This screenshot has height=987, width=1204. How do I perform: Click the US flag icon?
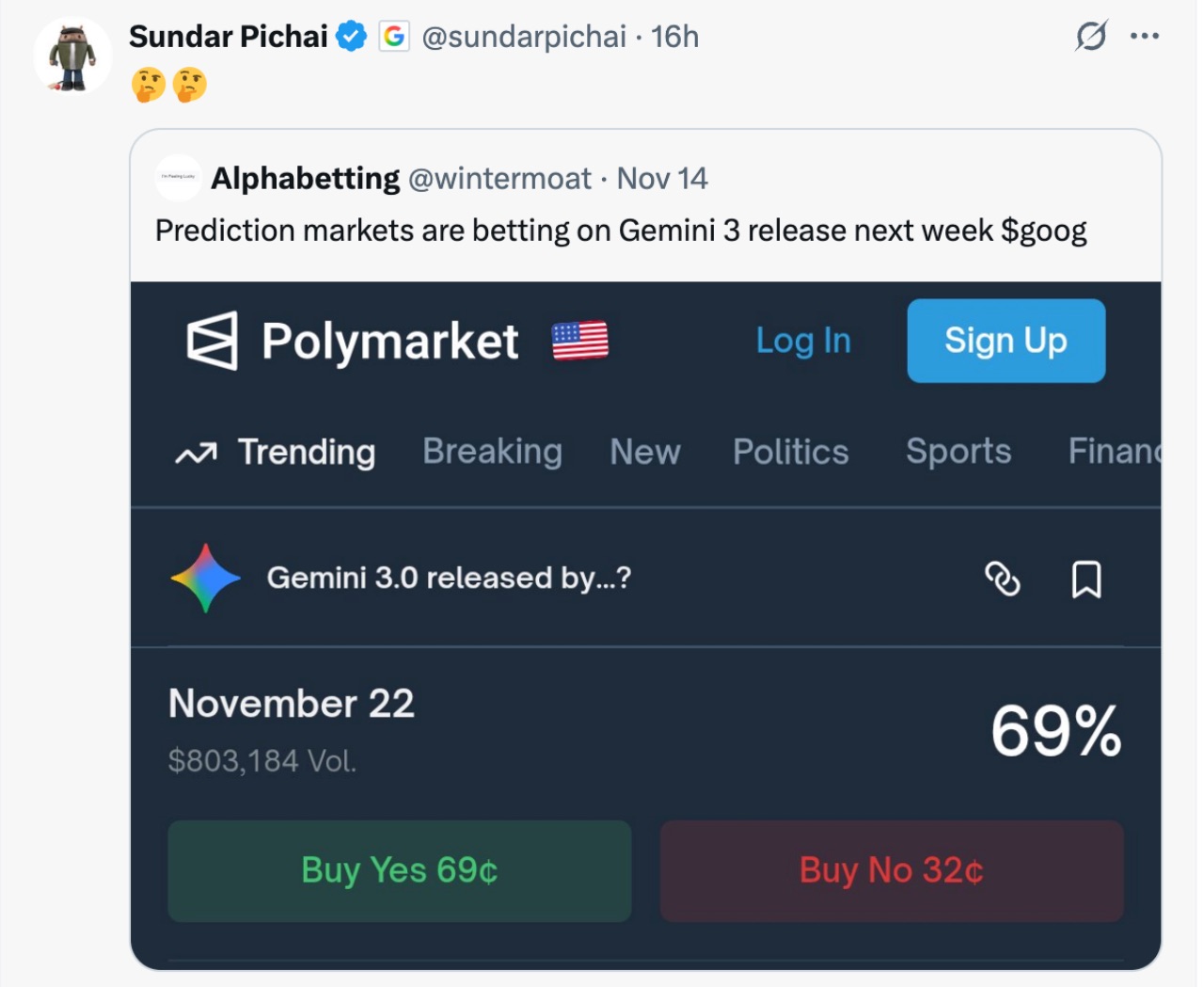[579, 341]
